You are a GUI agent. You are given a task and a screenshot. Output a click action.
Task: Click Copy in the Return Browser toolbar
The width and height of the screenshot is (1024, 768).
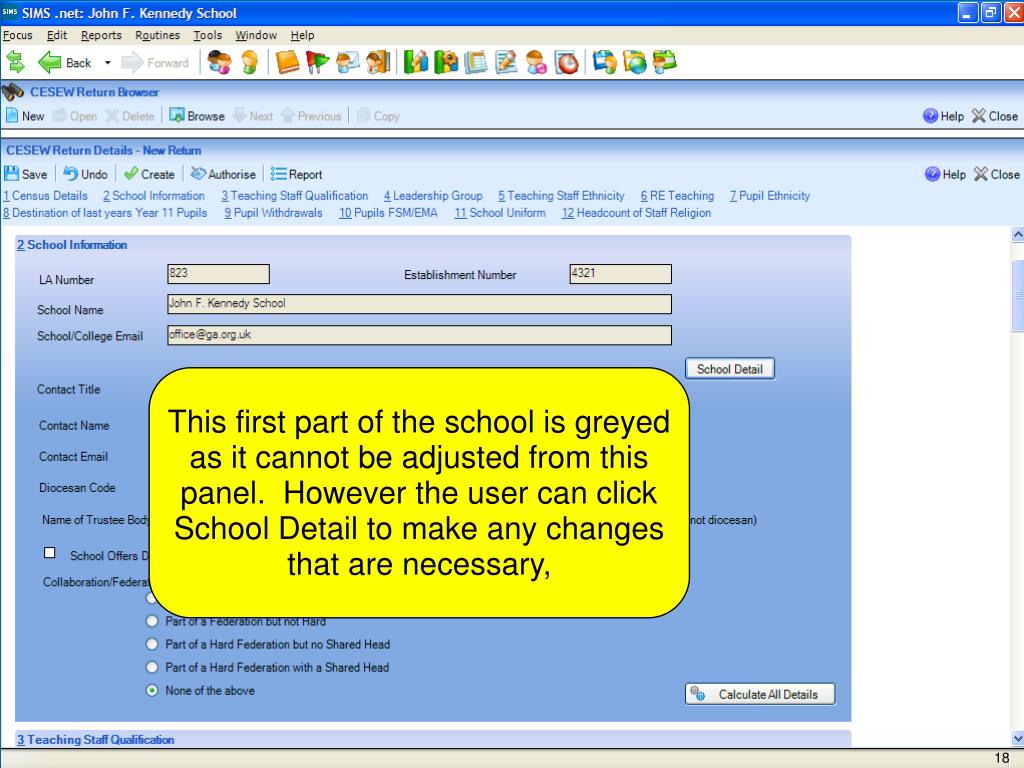click(x=379, y=116)
